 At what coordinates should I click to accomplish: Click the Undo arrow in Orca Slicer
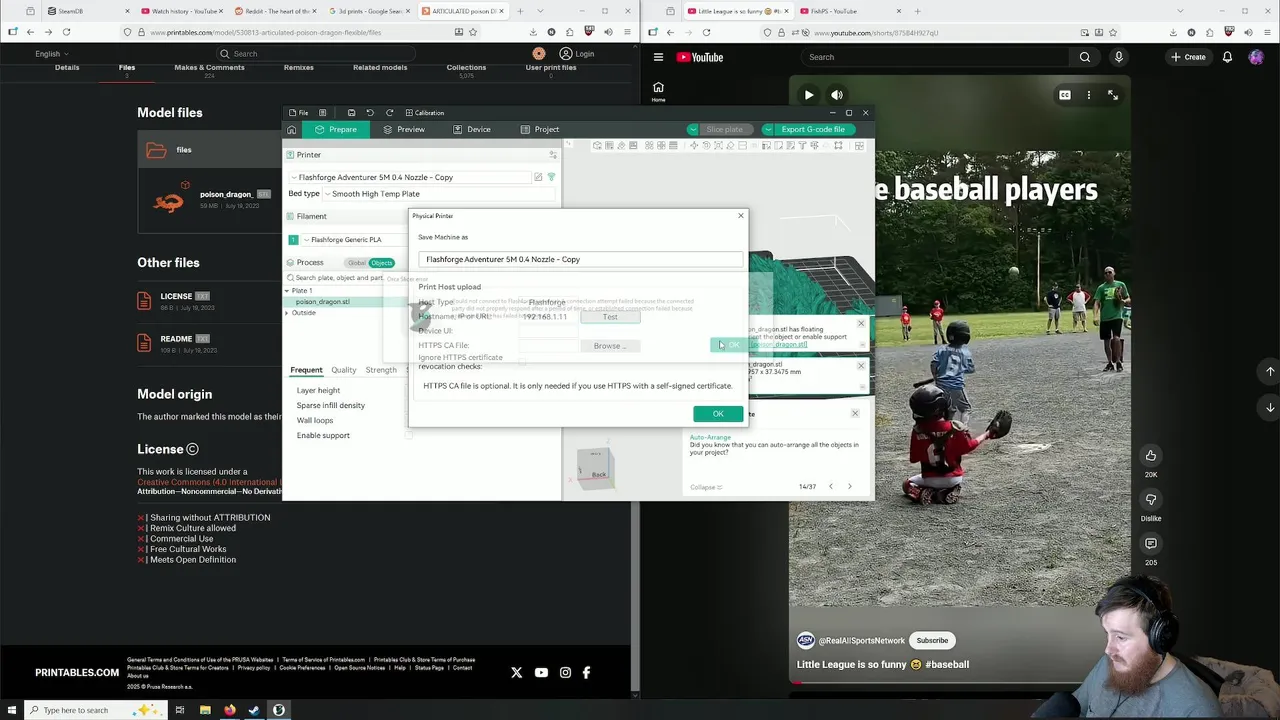coord(370,113)
